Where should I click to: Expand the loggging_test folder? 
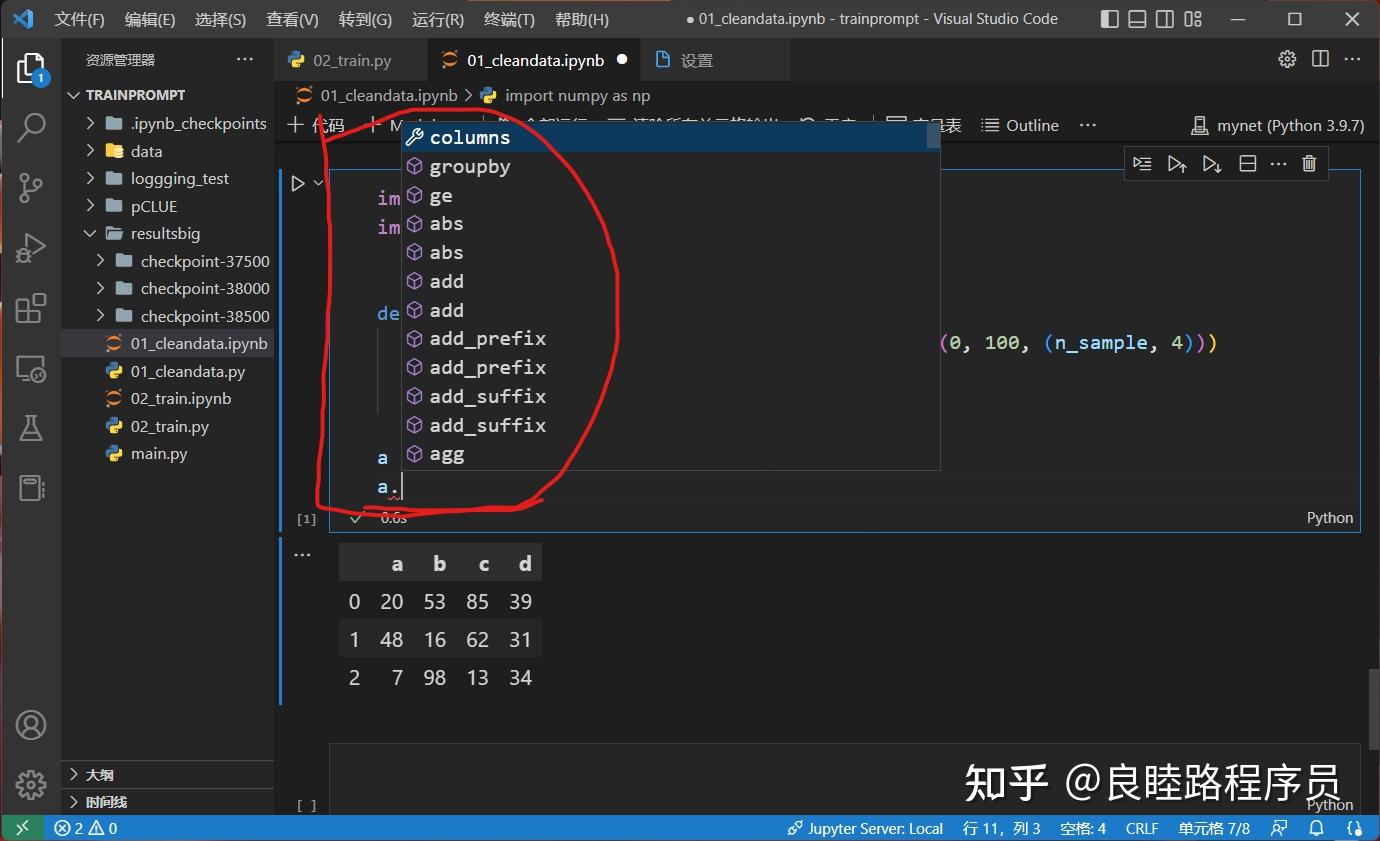pos(167,178)
